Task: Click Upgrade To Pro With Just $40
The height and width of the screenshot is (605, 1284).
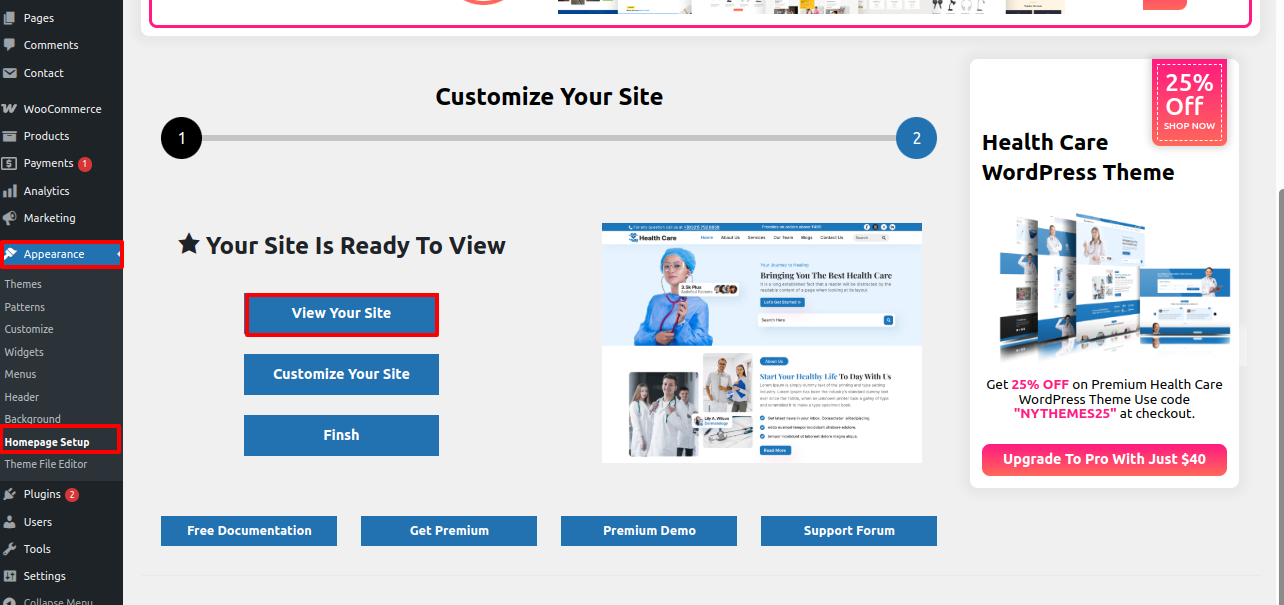Action: 1104,460
